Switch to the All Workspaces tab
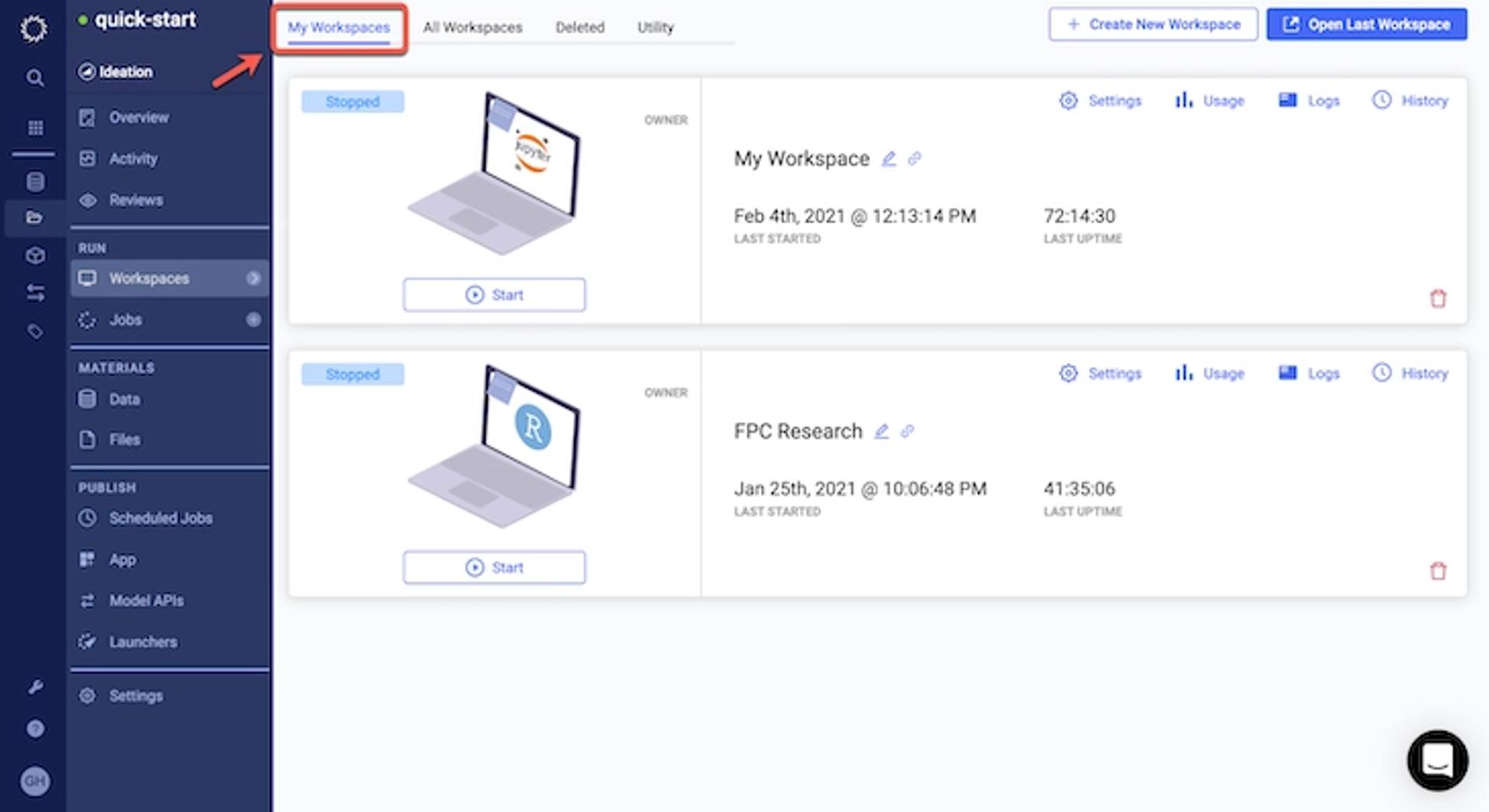 click(x=472, y=28)
